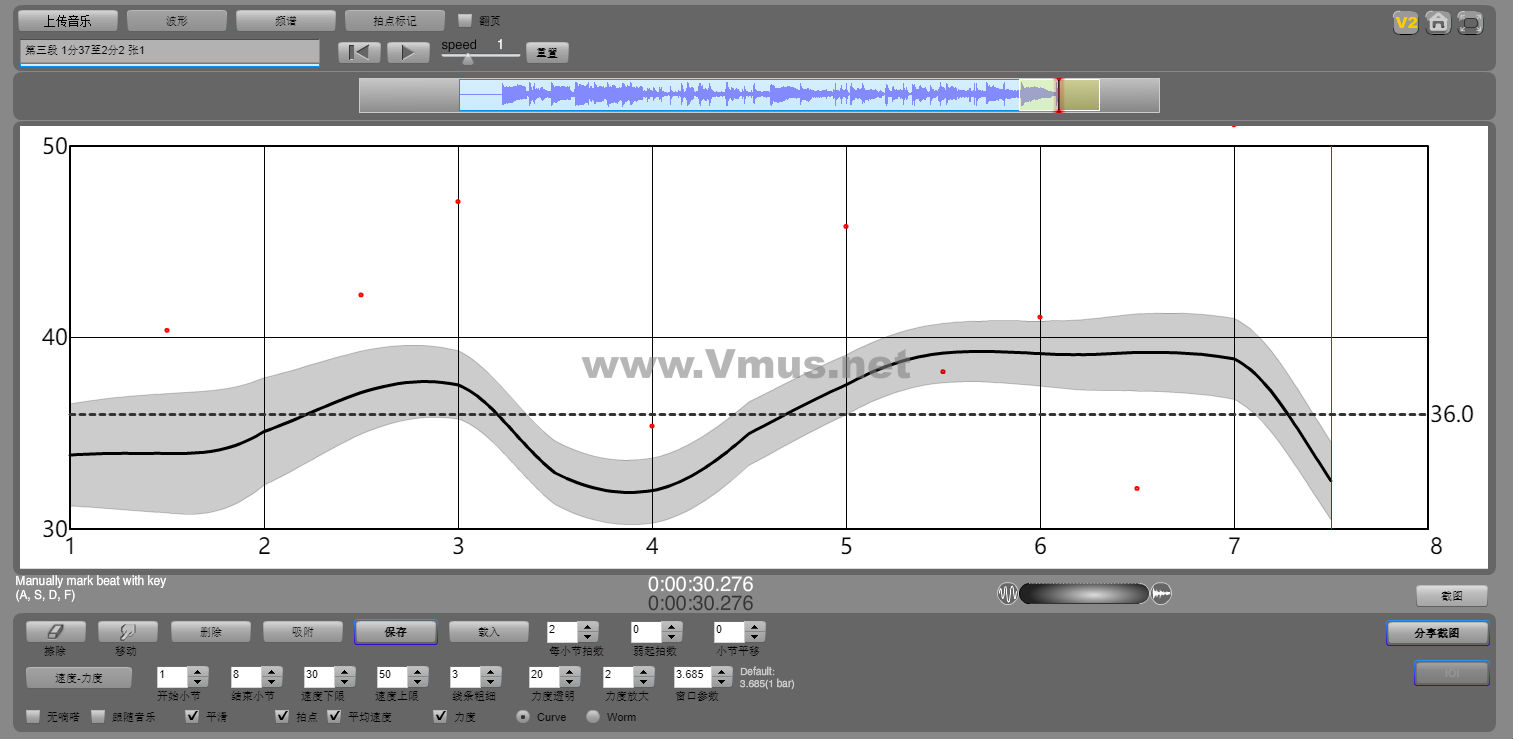1513x739 pixels.
Task: Select the eraser (擦除) tool
Action: pyautogui.click(x=55, y=632)
